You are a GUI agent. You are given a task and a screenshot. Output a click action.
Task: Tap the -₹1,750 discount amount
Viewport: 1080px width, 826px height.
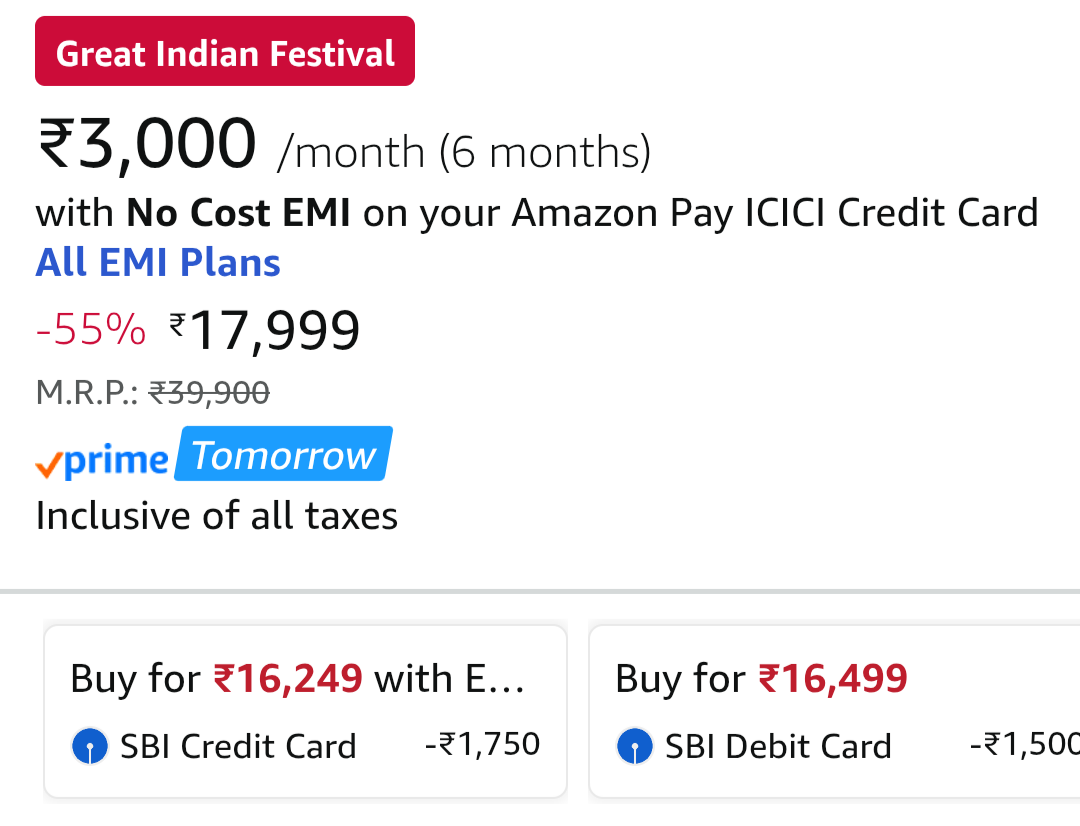(x=482, y=745)
